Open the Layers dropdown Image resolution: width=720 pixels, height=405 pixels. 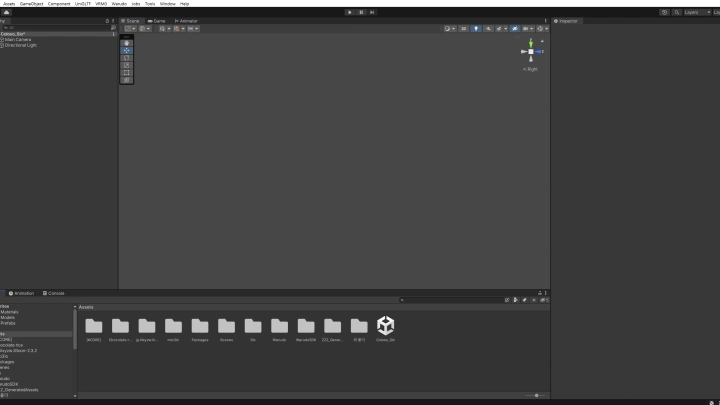tap(697, 12)
